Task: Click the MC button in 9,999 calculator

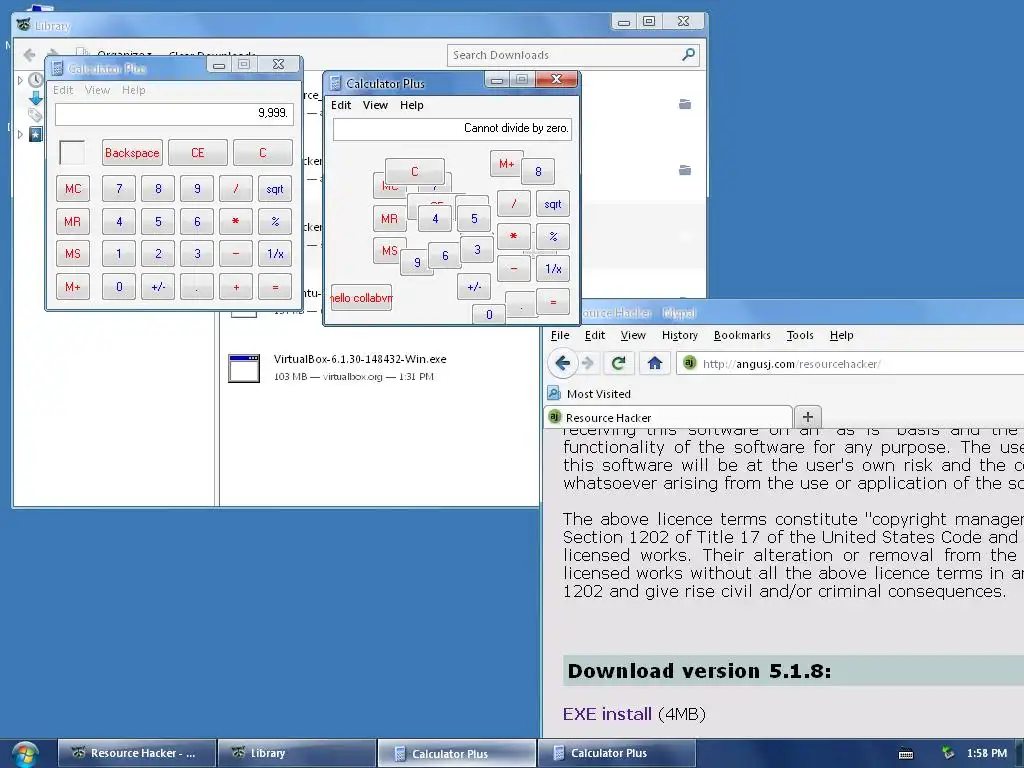Action: [72, 189]
